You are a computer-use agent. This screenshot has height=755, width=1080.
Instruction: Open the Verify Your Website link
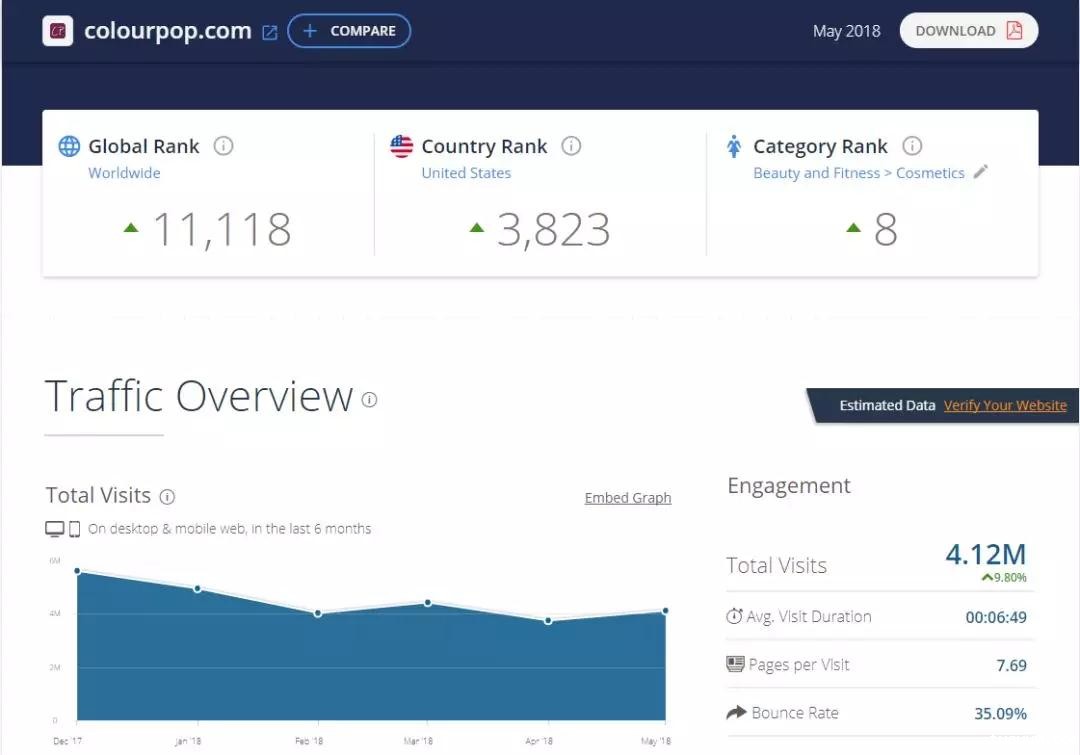(x=1005, y=405)
